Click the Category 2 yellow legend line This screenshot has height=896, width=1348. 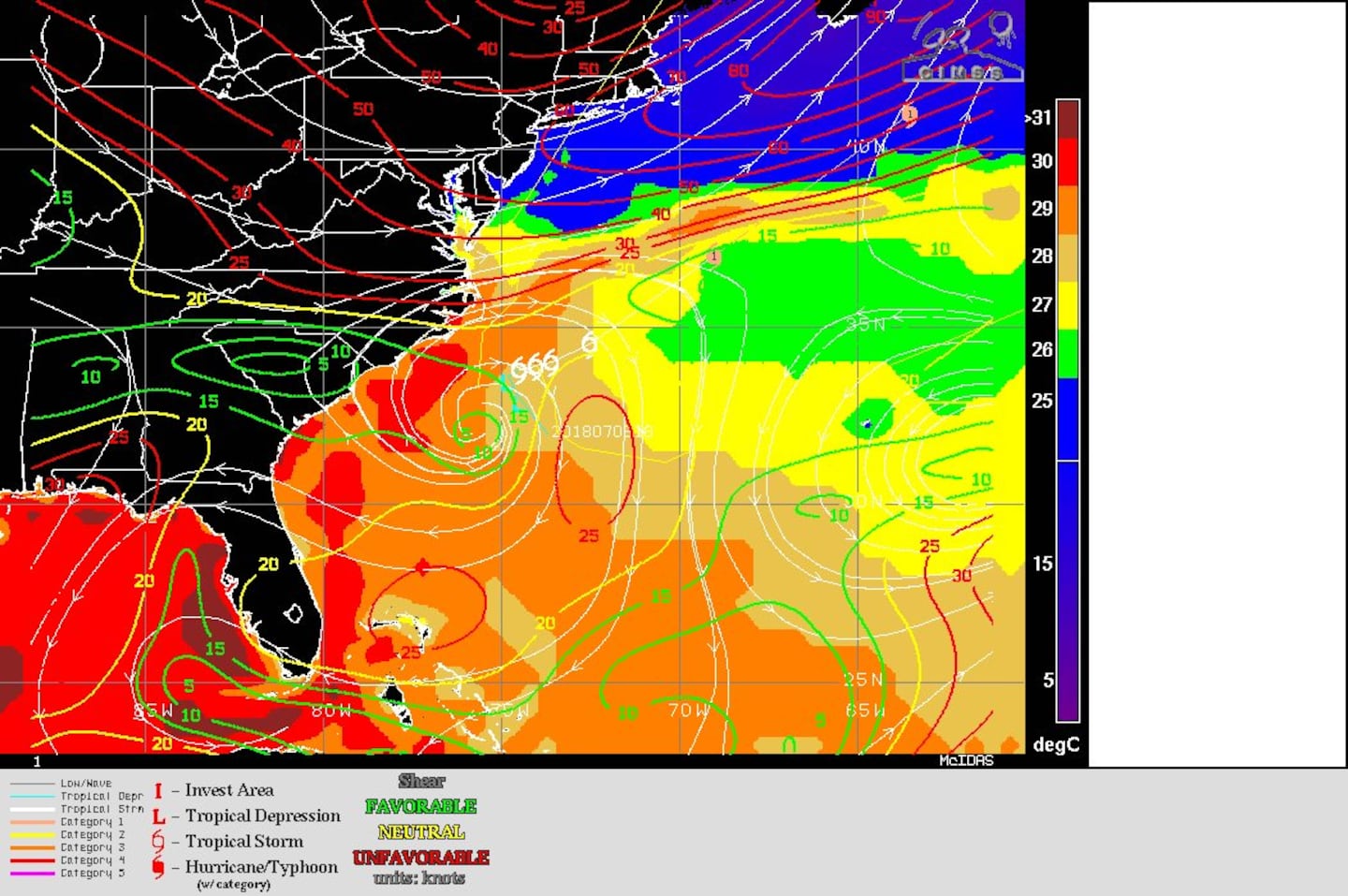coord(31,835)
